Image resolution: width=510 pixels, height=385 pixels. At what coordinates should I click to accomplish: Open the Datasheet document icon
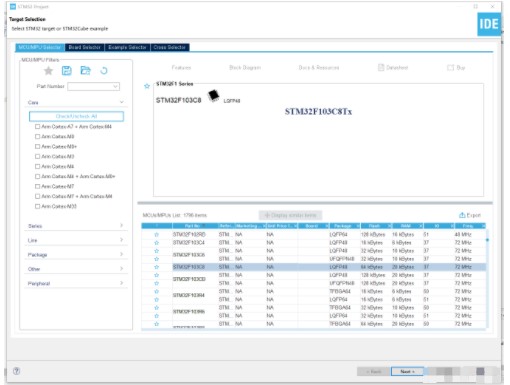[x=381, y=68]
